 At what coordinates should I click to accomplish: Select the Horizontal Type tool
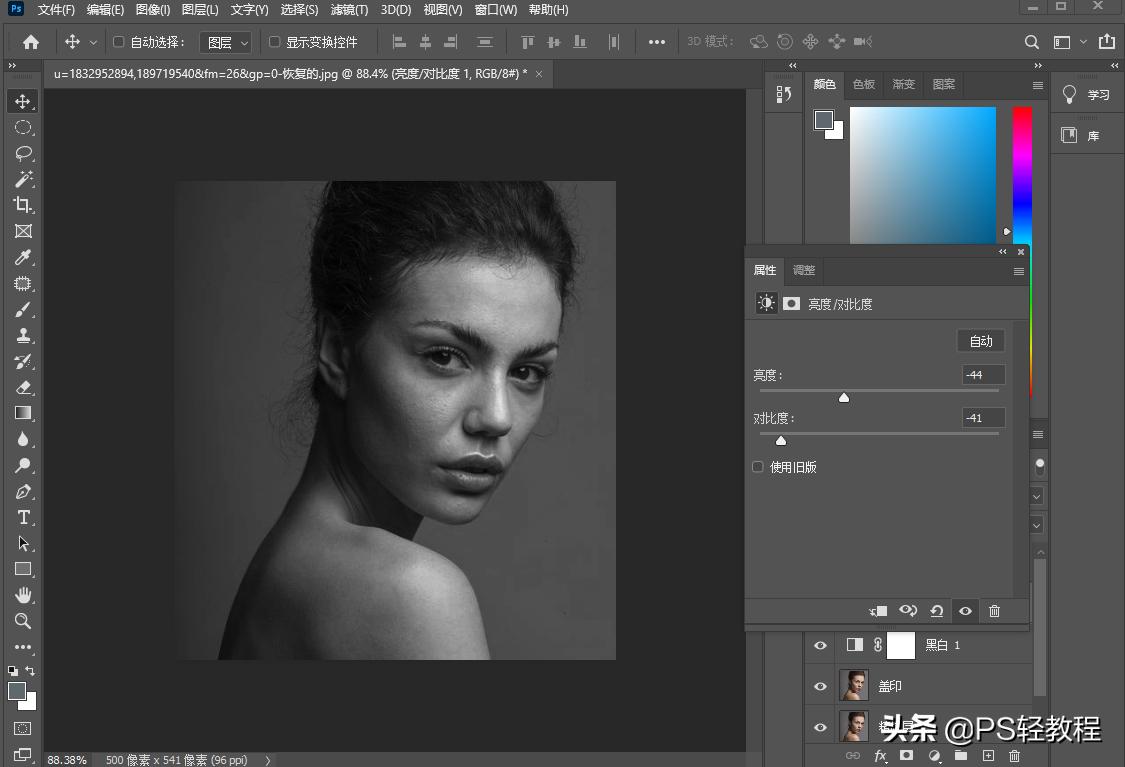pyautogui.click(x=23, y=517)
